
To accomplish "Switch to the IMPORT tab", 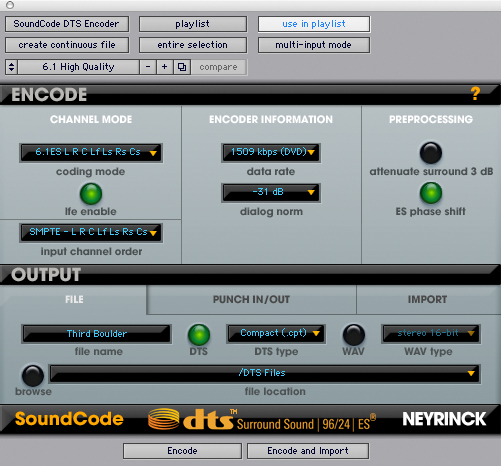I will 428,299.
